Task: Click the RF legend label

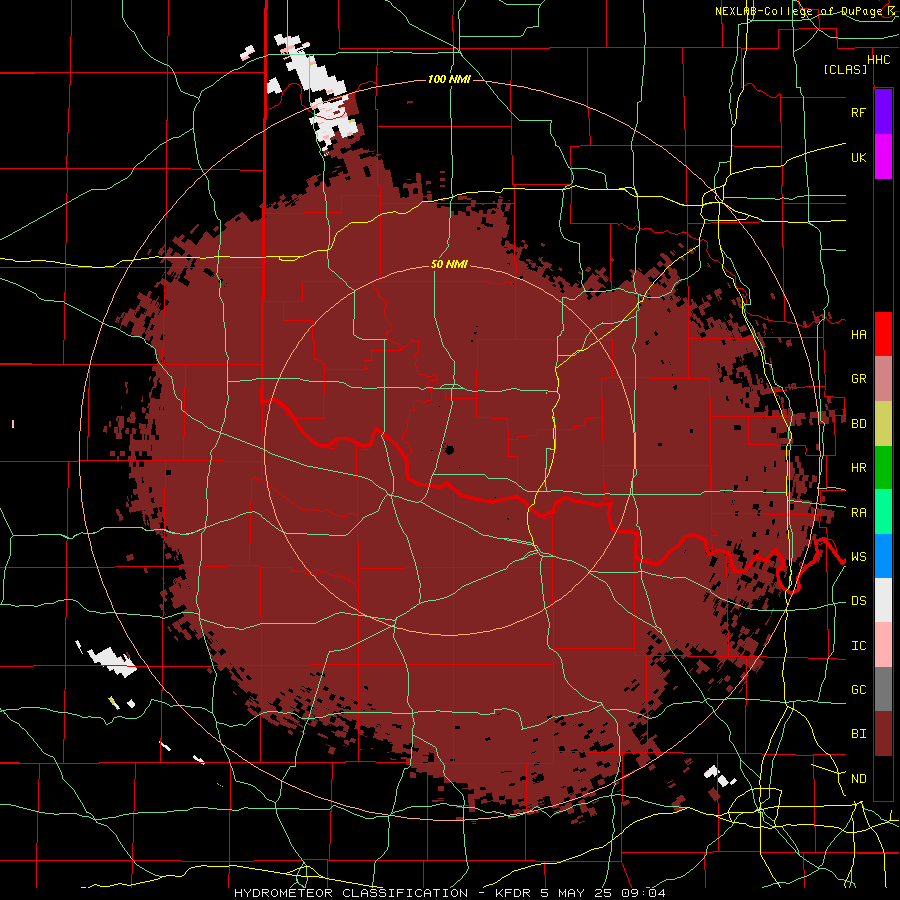Action: coord(858,112)
